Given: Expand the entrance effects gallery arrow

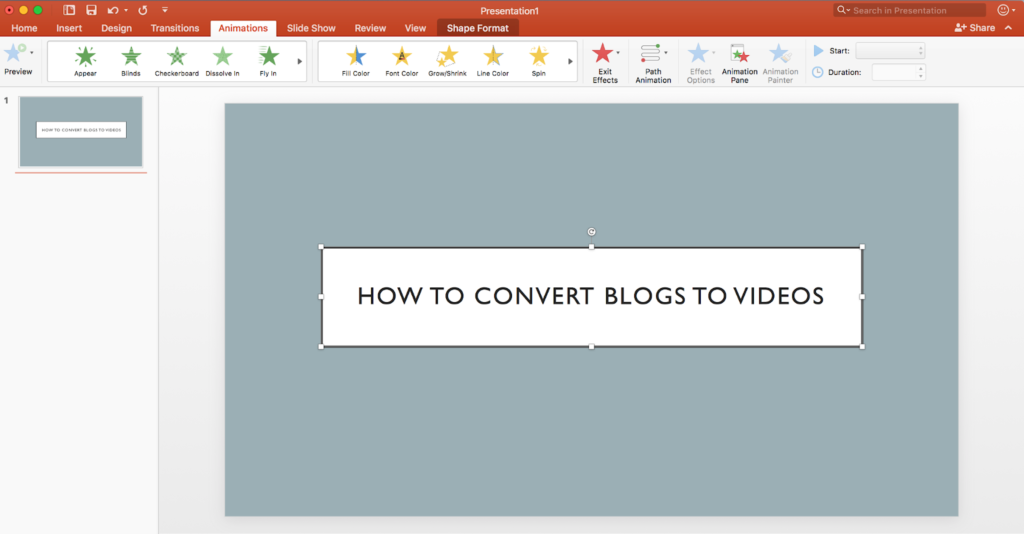Looking at the screenshot, I should tap(300, 61).
